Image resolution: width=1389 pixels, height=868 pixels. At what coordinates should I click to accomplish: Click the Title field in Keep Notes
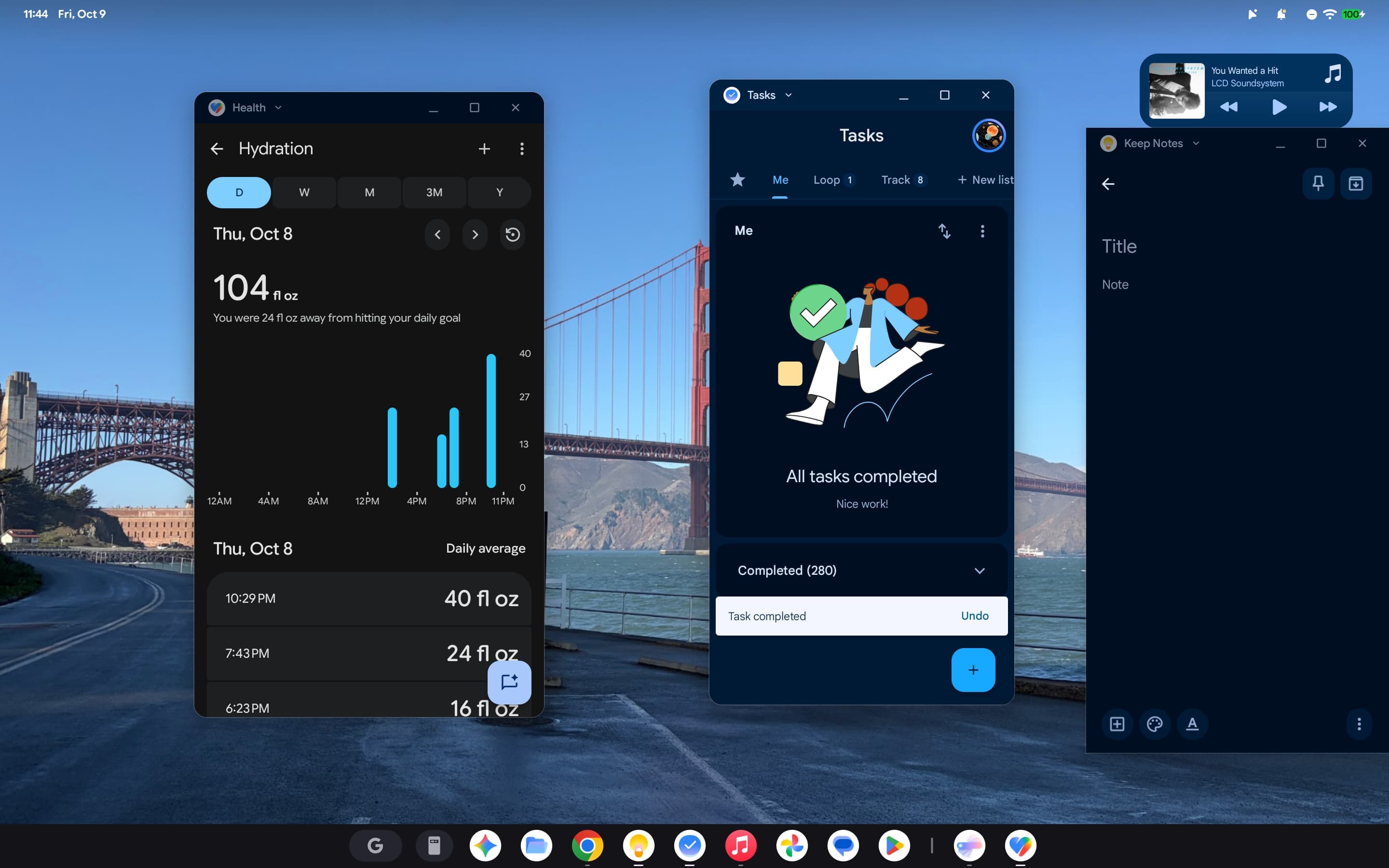pyautogui.click(x=1118, y=246)
